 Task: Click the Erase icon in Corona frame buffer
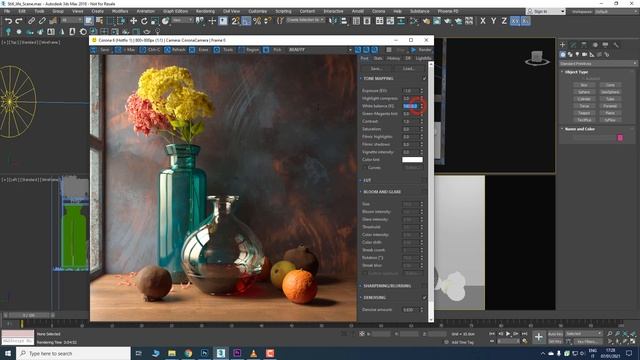(x=192, y=50)
